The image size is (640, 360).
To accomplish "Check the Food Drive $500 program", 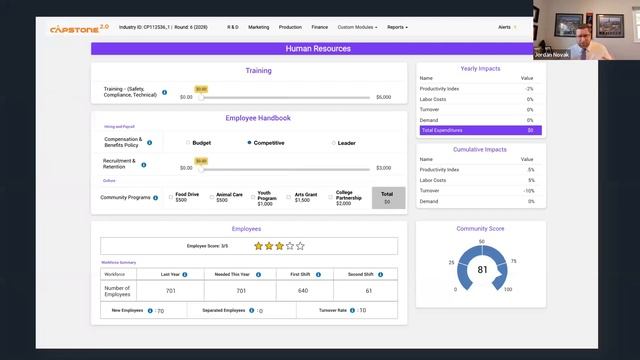I will point(171,197).
